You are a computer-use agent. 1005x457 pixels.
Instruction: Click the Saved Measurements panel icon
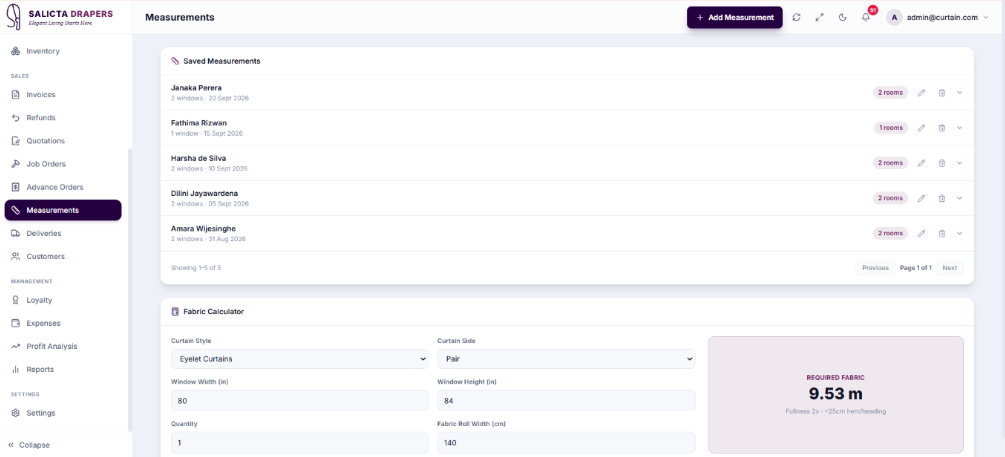(x=175, y=62)
